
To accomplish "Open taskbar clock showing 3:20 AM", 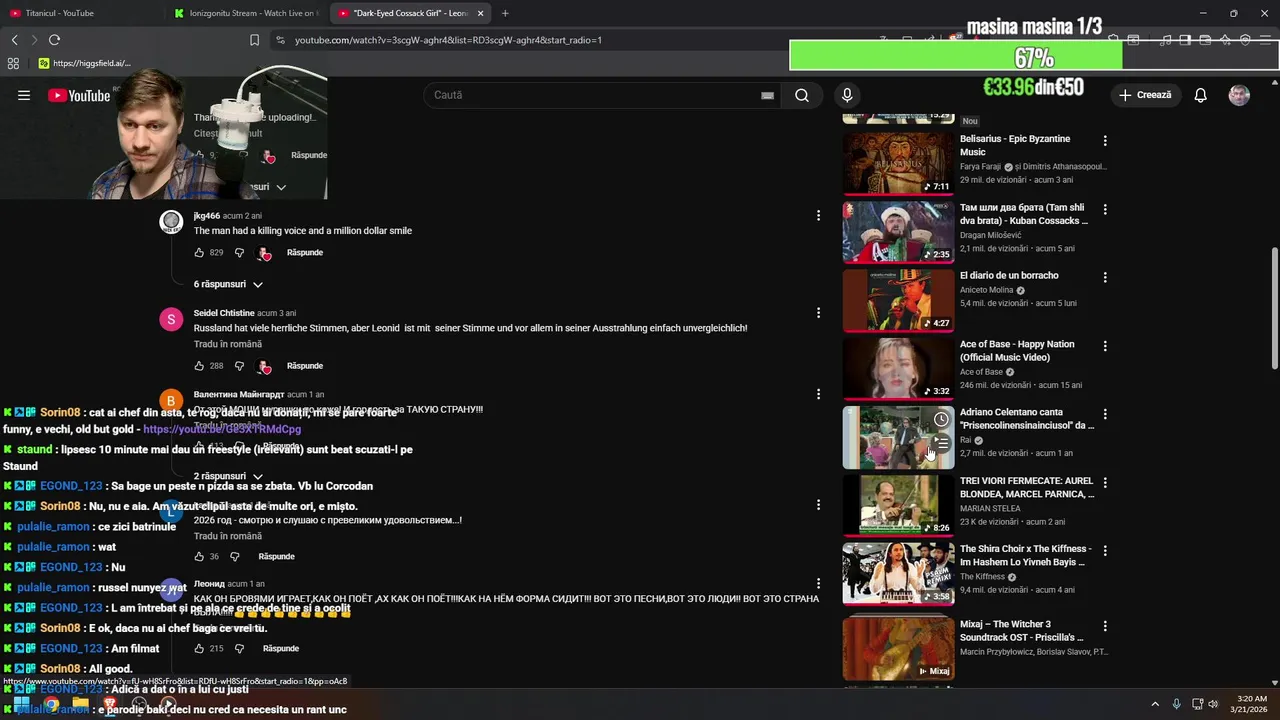I will tap(1251, 704).
